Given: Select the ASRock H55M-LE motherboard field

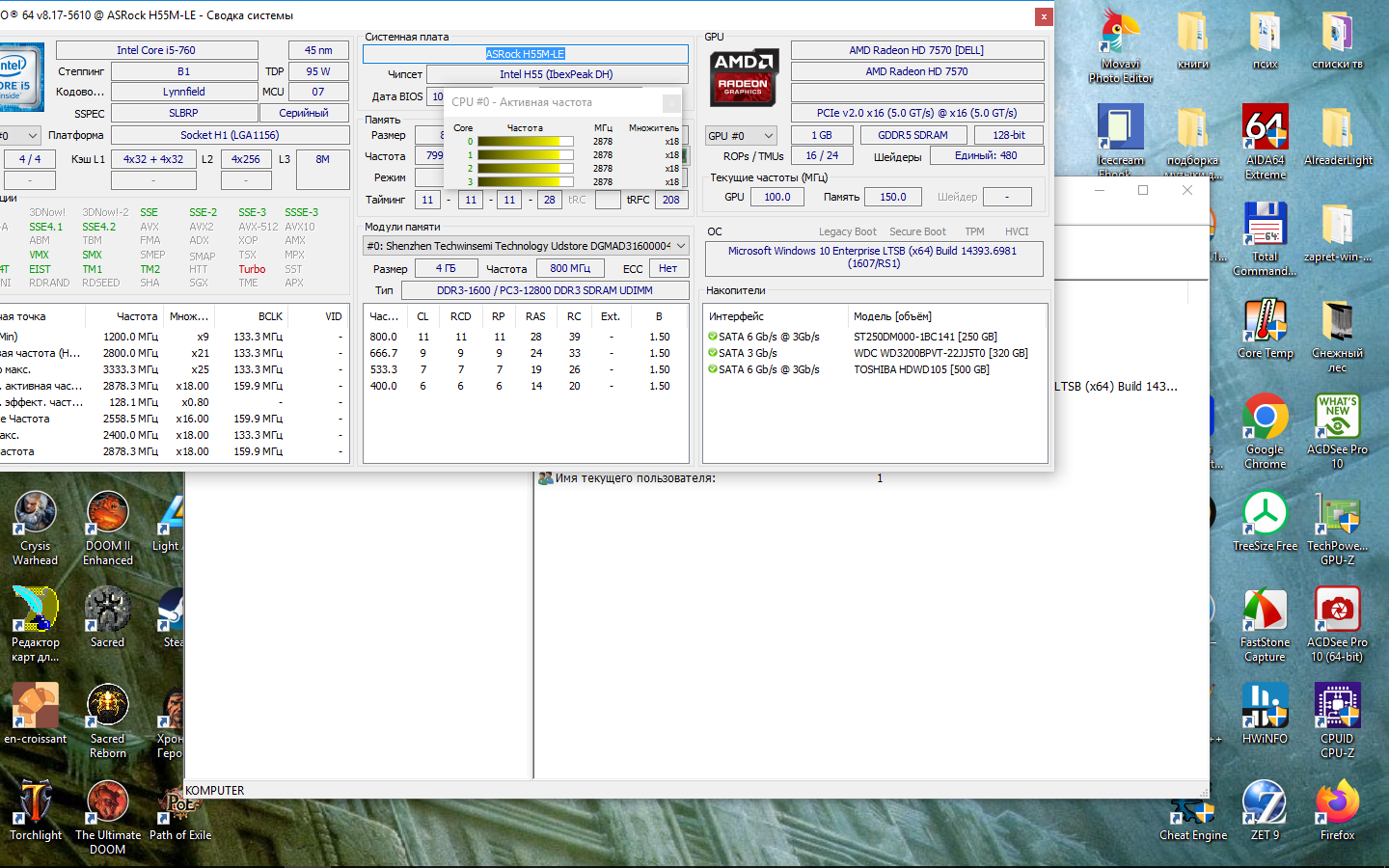Looking at the screenshot, I should (x=526, y=54).
